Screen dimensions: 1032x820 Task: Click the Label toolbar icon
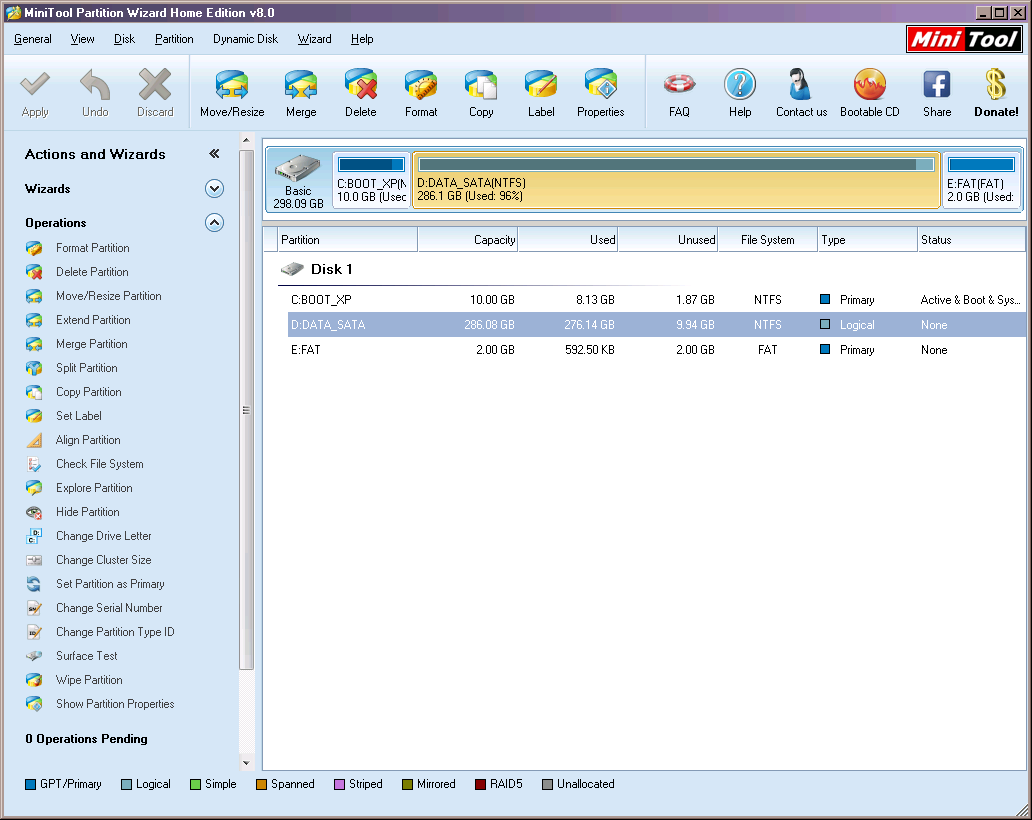[541, 85]
